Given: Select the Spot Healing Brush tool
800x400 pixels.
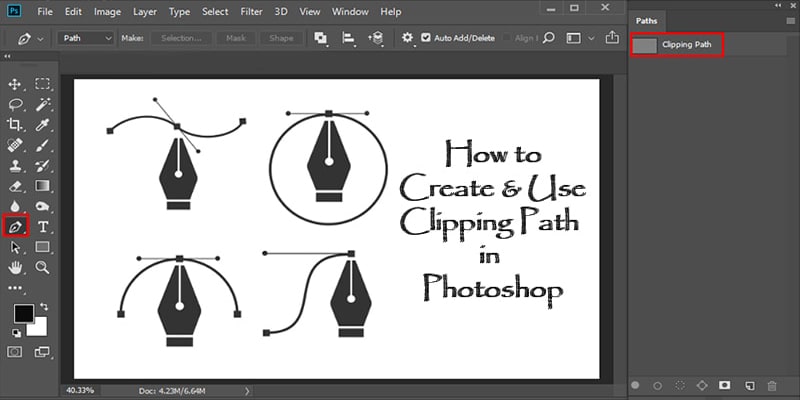Looking at the screenshot, I should point(15,145).
